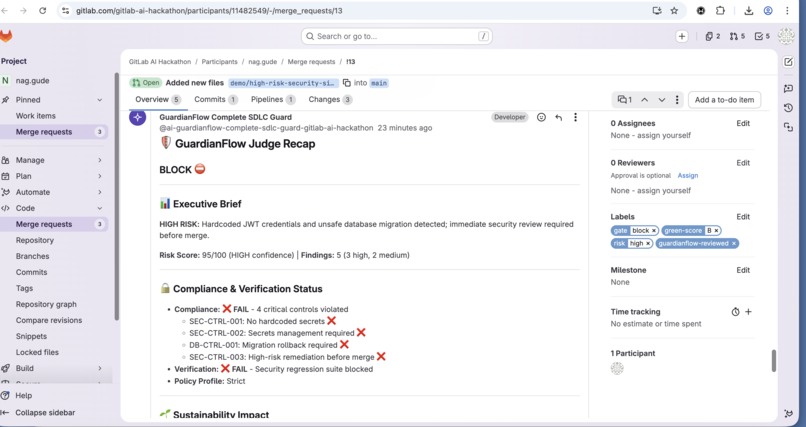Edit the Milestone section
Screen dimensions: 806x427
(x=743, y=270)
